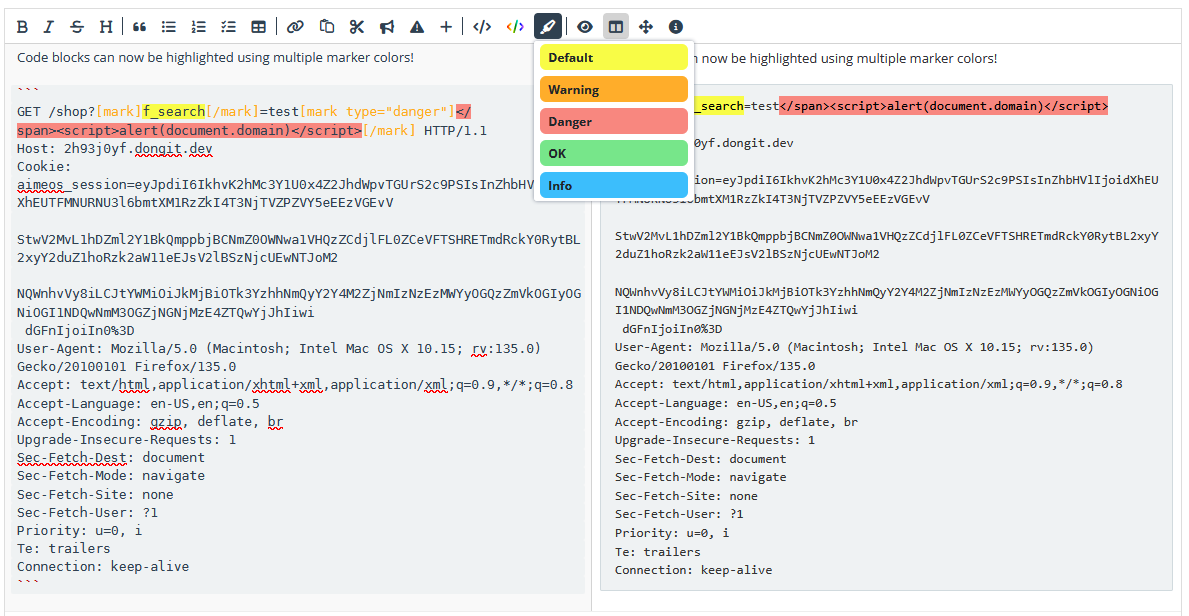The width and height of the screenshot is (1189, 616).
Task: Click Upgrade-Insecure-Requests line in editor
Action: tap(127, 440)
